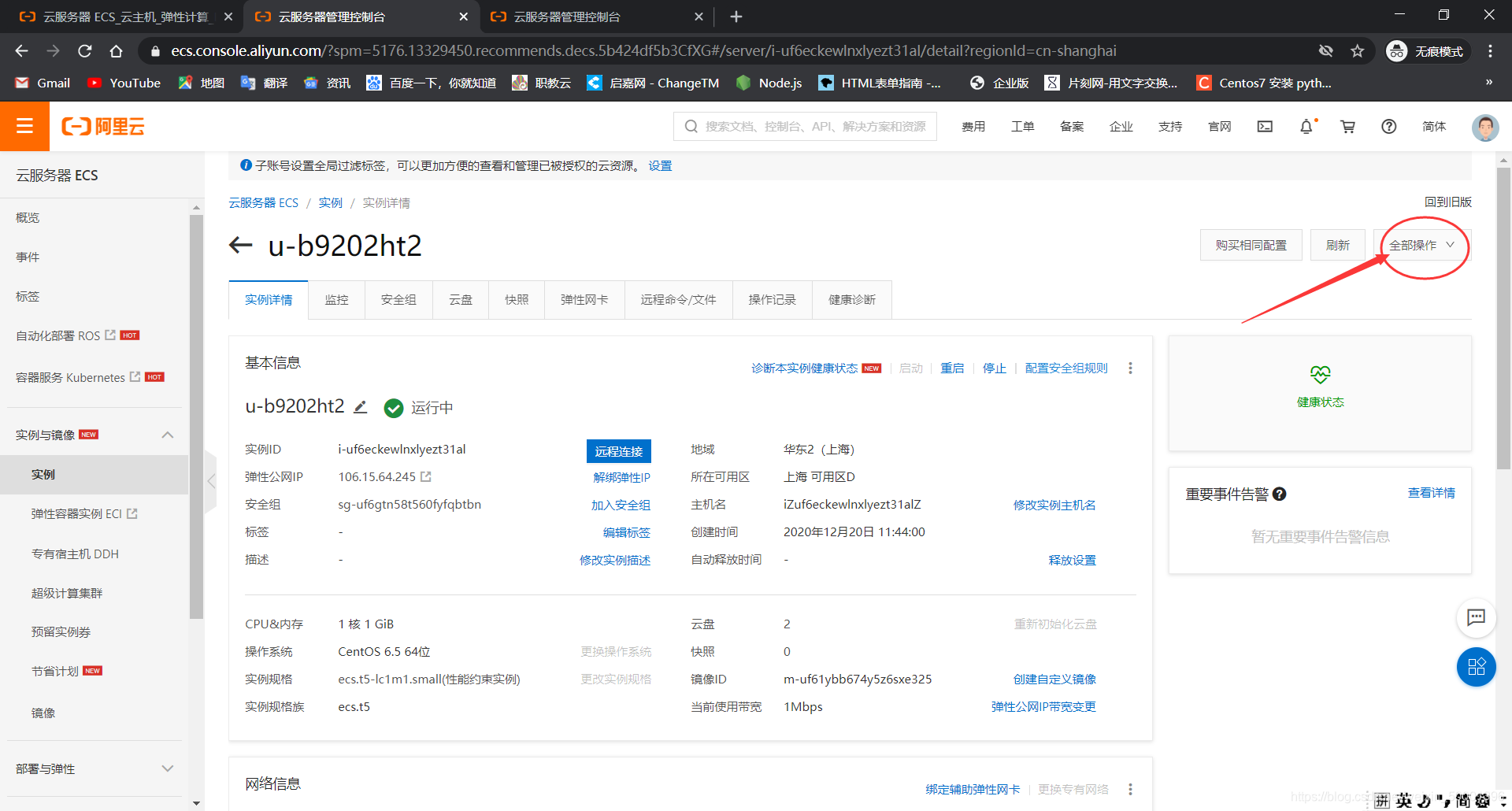
Task: Edit instance name via pencil icon
Action: (x=361, y=406)
